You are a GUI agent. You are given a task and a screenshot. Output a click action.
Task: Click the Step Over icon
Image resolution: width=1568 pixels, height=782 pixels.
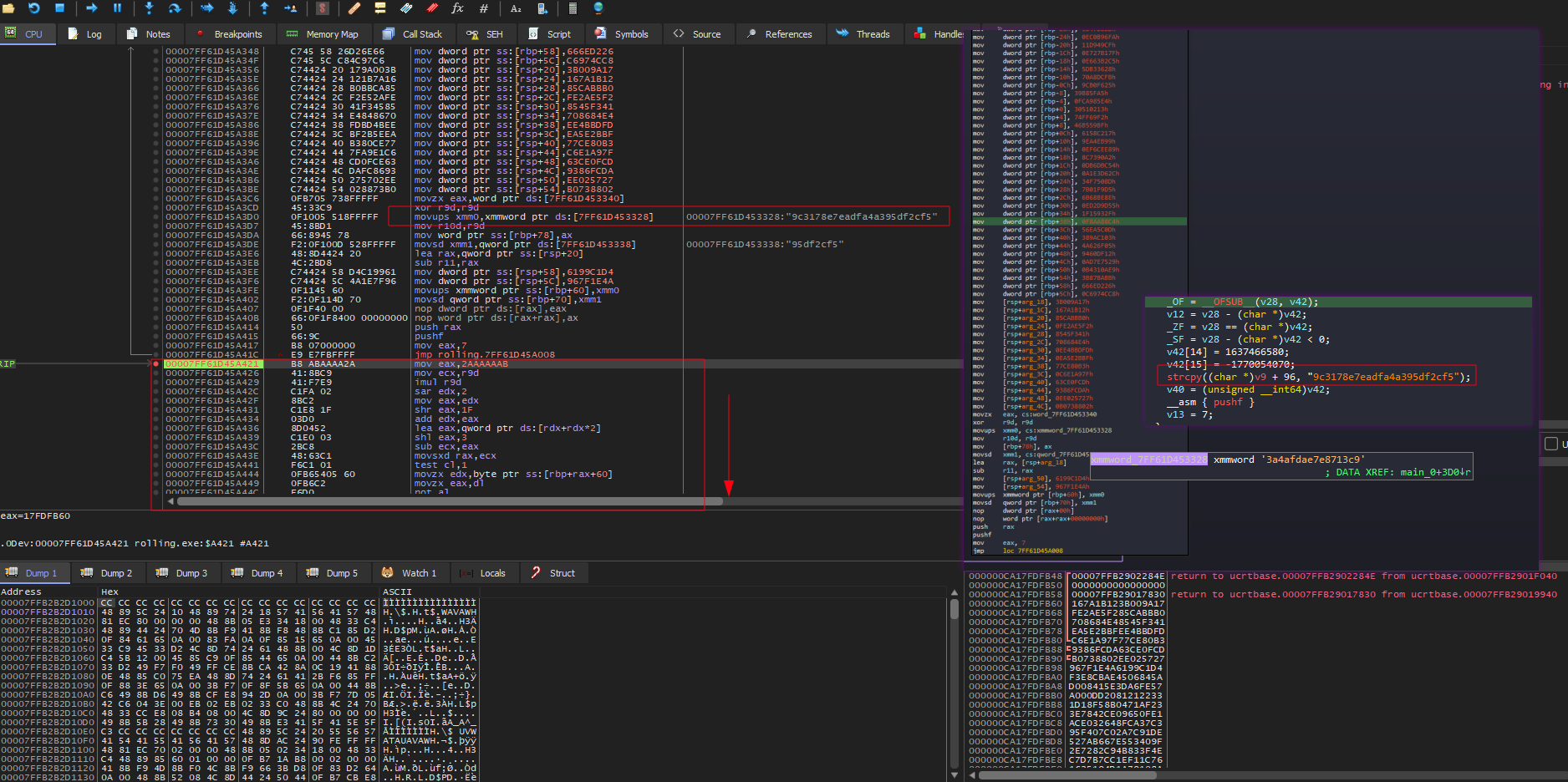pos(175,8)
